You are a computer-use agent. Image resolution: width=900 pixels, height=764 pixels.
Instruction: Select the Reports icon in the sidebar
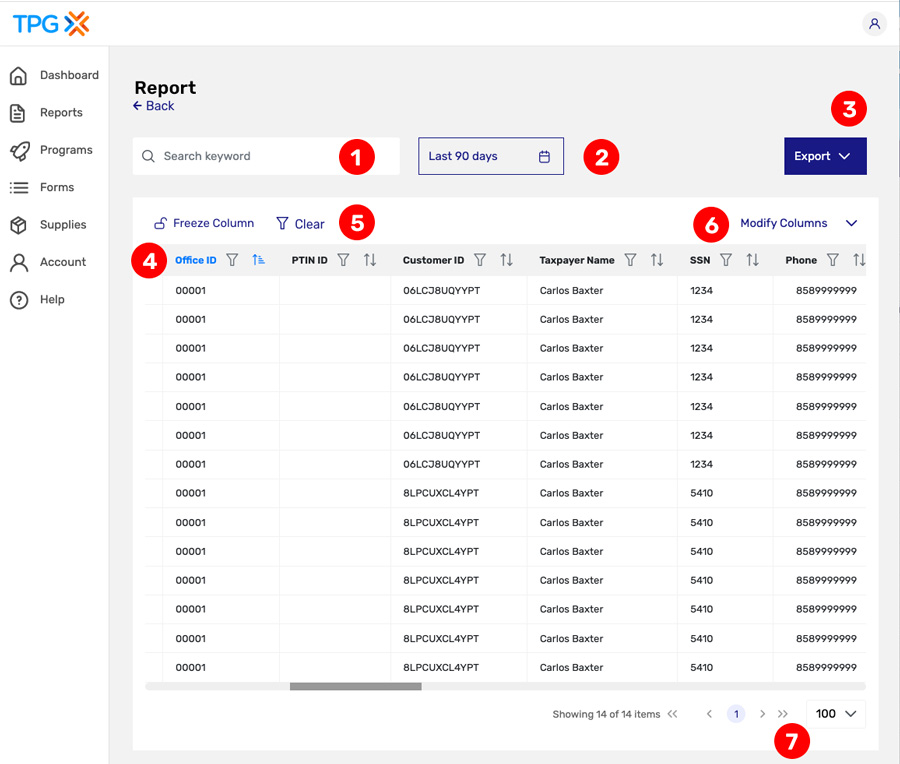(18, 112)
